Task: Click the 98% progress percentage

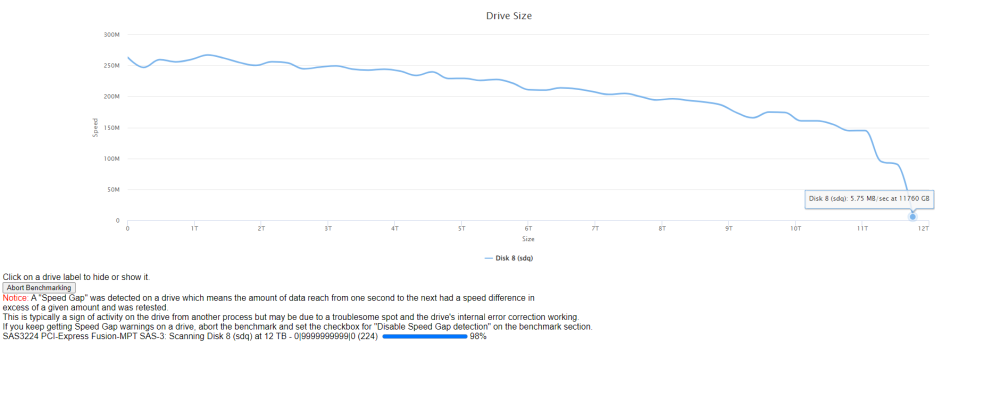Action: [478, 337]
